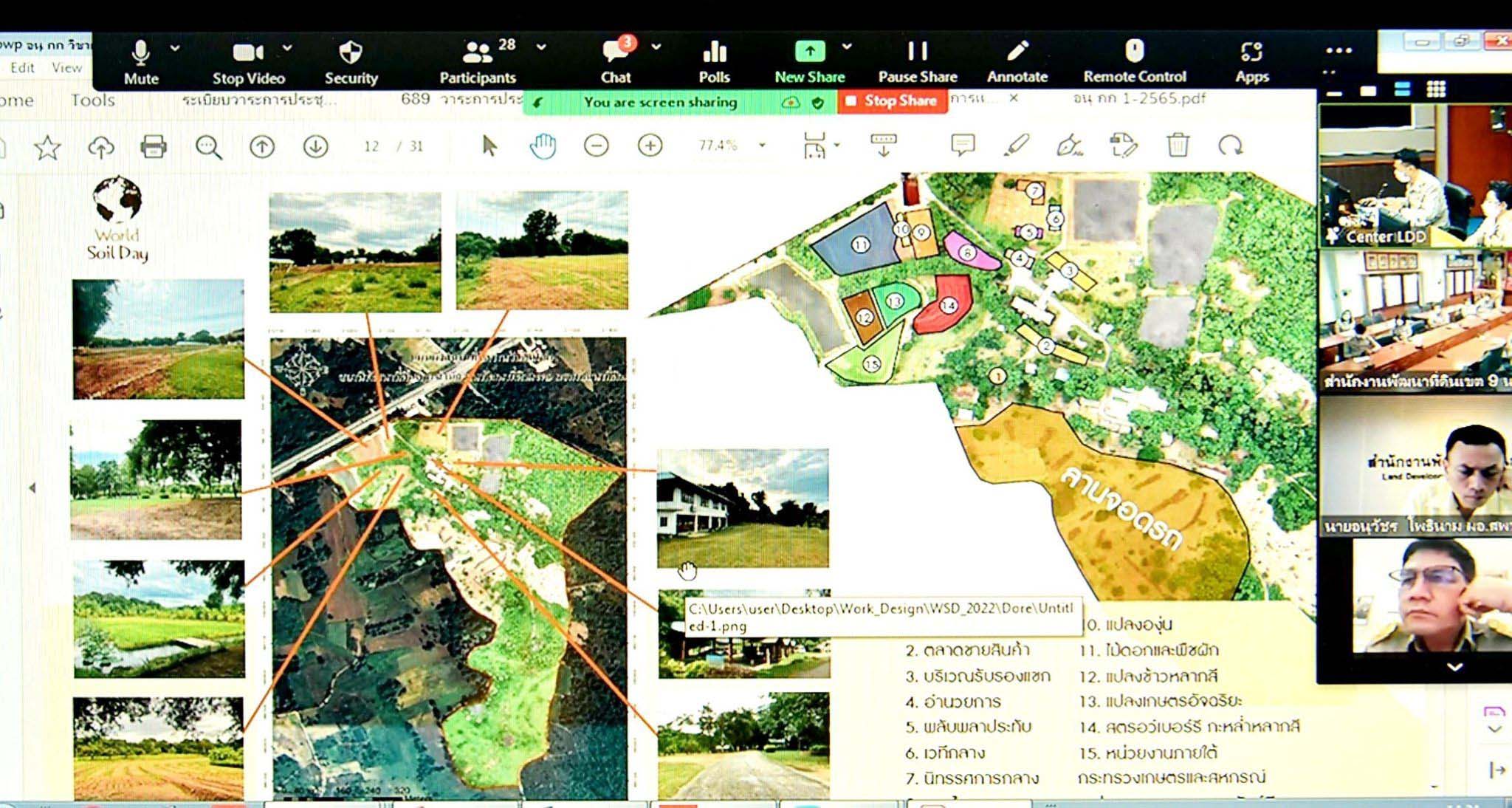Open the sign document pen tool
Screen dimensions: 1512x808
pos(1070,145)
